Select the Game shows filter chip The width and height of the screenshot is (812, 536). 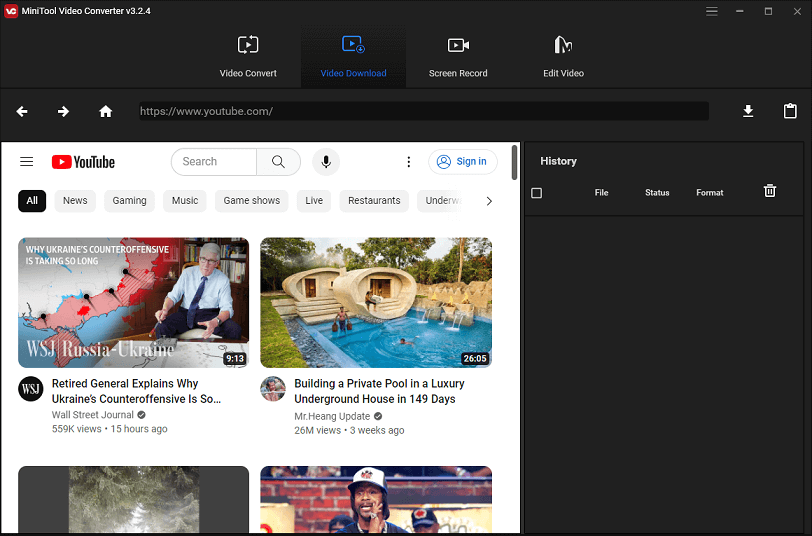tap(252, 201)
